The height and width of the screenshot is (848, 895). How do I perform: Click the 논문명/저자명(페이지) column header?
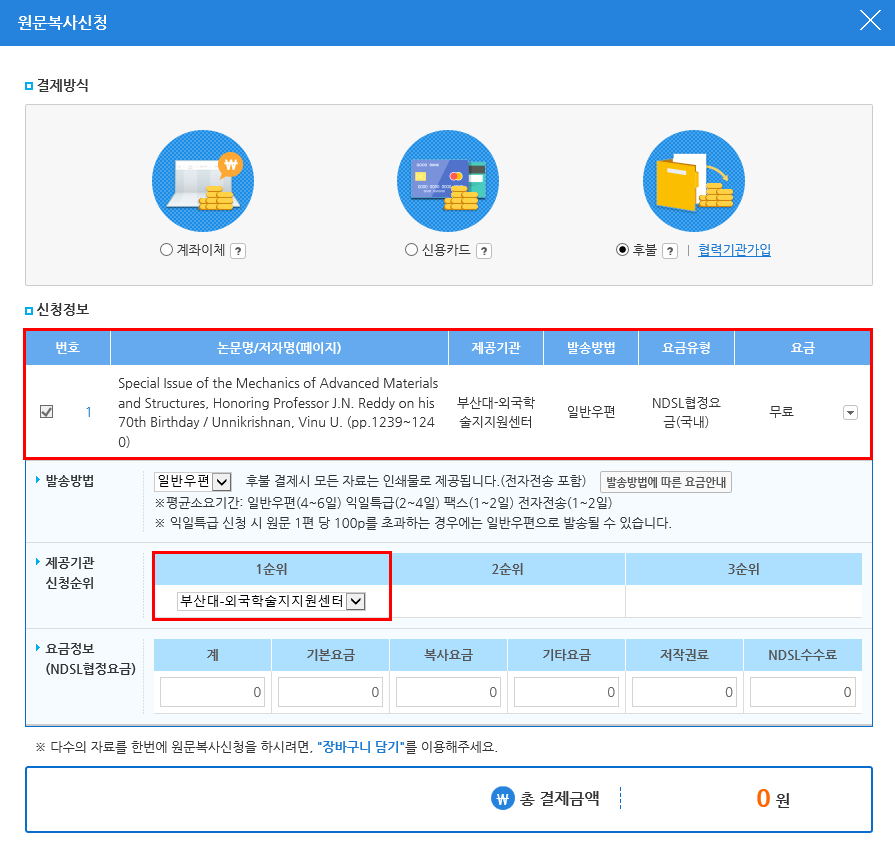coord(279,348)
